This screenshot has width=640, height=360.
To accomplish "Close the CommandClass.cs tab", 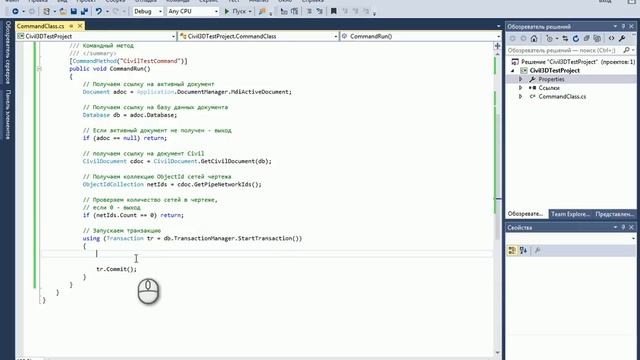I will 80,26.
